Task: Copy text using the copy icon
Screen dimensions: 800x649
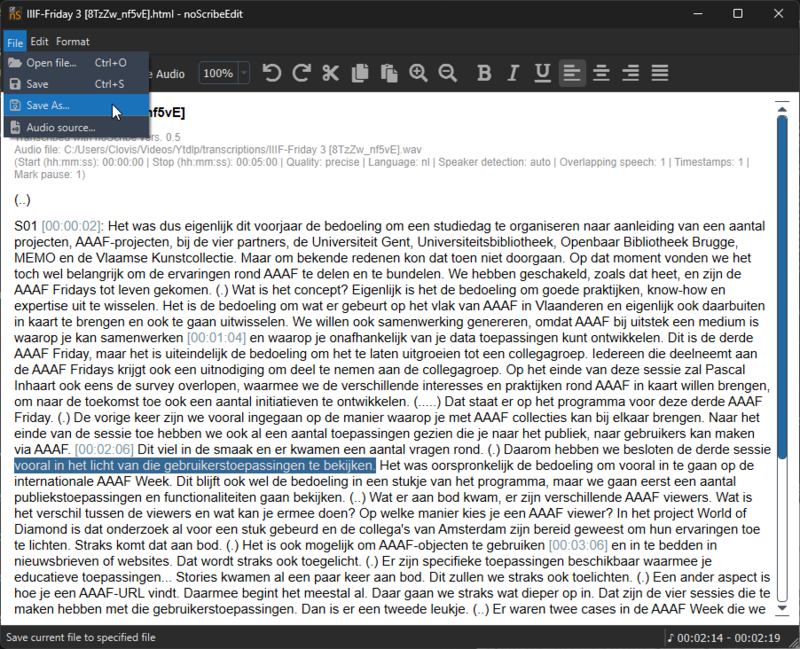Action: [x=359, y=72]
